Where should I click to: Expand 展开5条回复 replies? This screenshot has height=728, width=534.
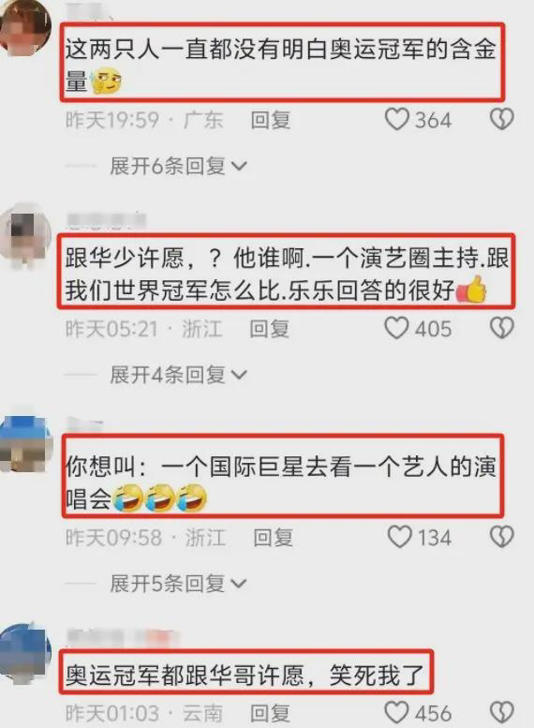[178, 584]
